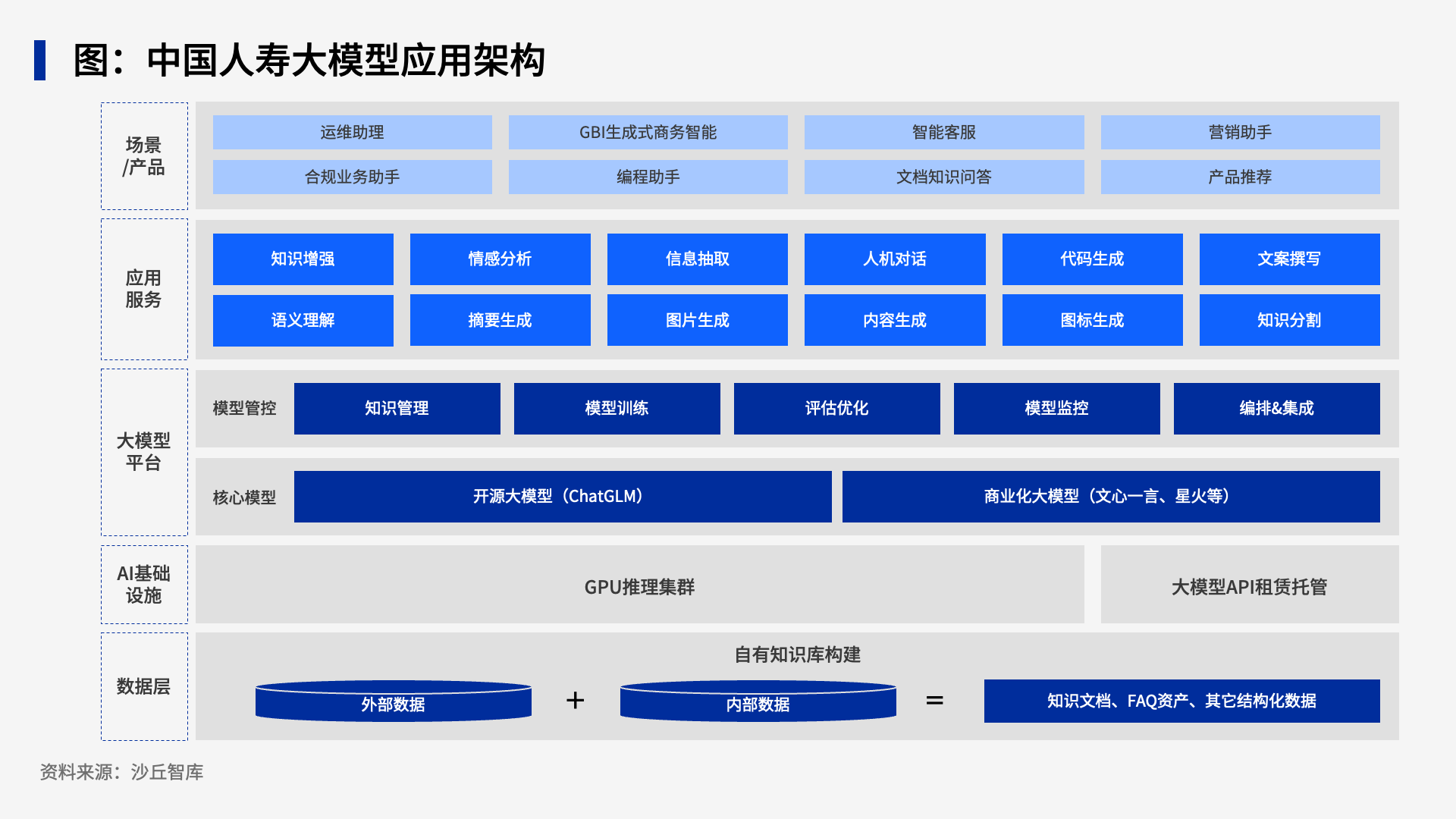Click the 编排&集成 block
The width and height of the screenshot is (1456, 819).
tap(1276, 408)
